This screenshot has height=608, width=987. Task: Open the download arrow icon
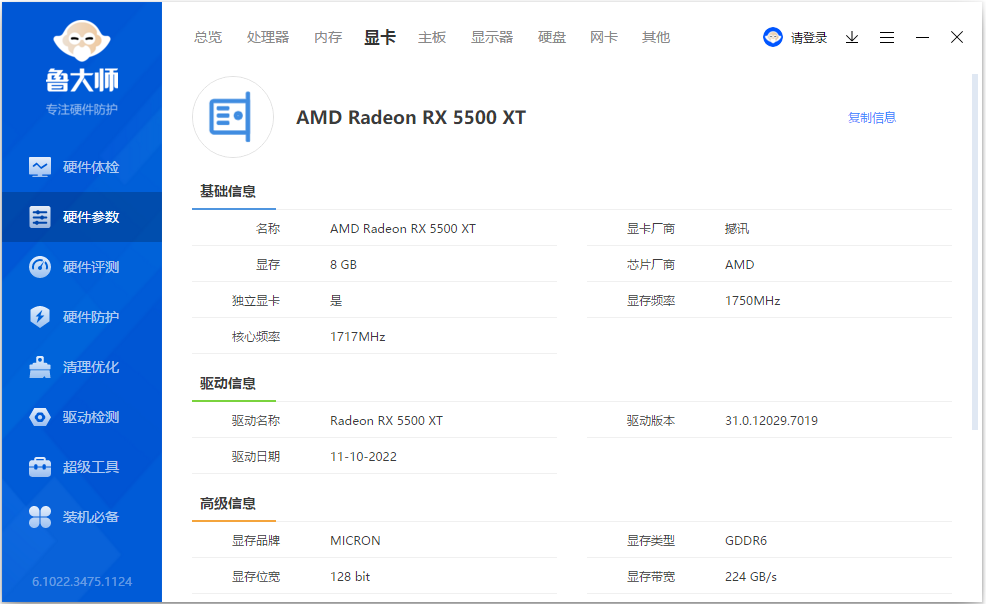tap(852, 38)
